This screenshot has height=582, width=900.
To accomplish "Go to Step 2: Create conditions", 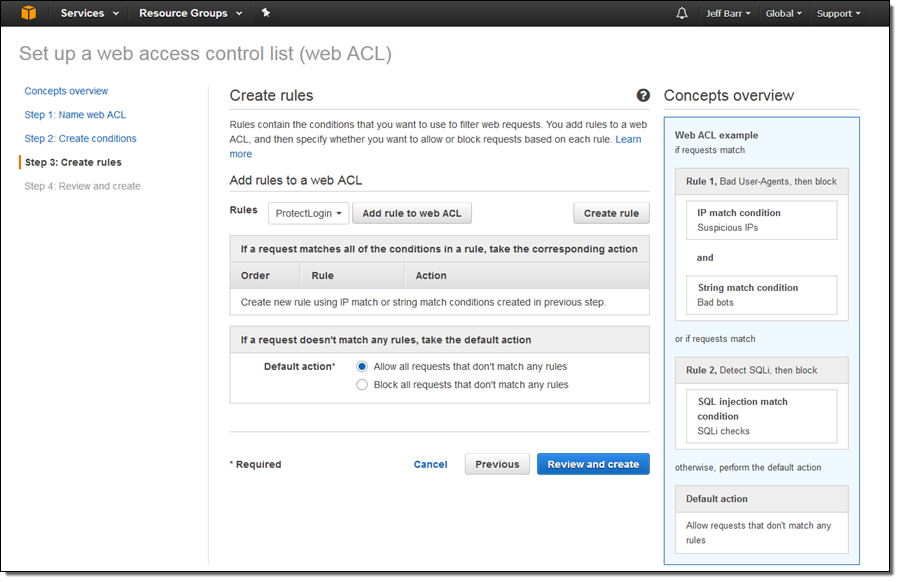I will (x=80, y=139).
